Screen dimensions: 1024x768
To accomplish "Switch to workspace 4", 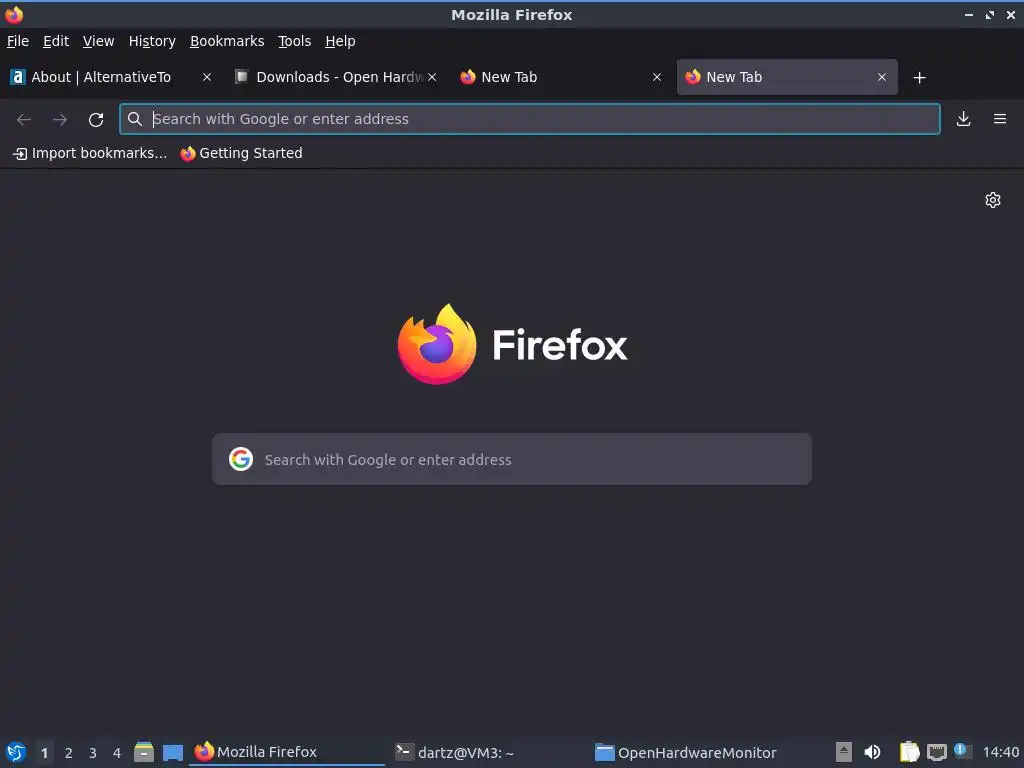I will (x=117, y=753).
